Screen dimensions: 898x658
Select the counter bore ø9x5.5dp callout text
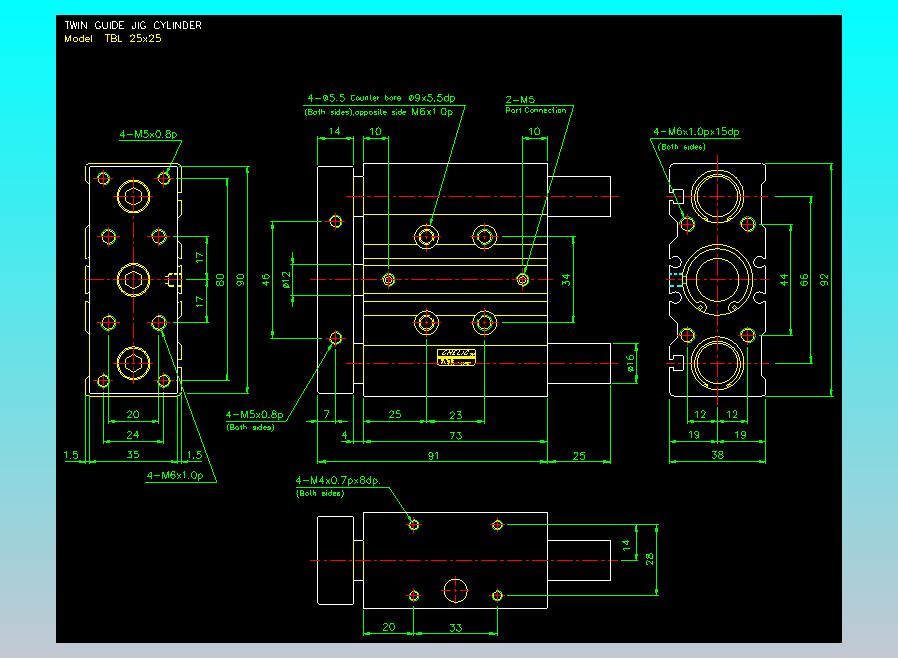[381, 99]
